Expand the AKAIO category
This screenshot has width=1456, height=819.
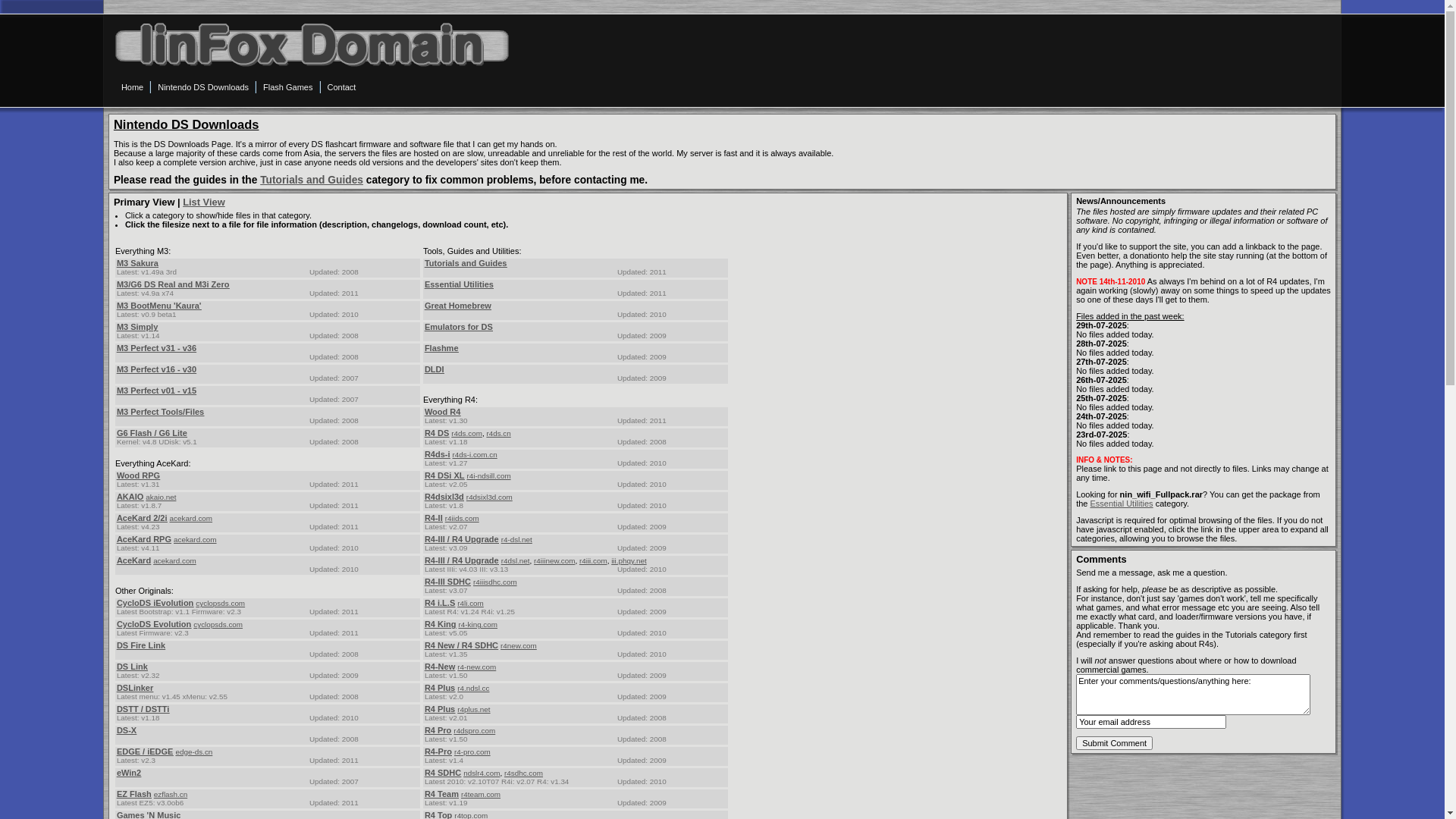130,497
